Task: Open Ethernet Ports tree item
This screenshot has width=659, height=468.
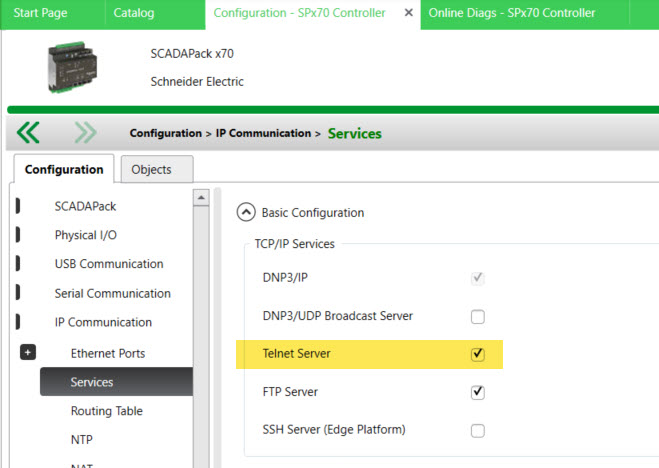Action: click(x=108, y=353)
